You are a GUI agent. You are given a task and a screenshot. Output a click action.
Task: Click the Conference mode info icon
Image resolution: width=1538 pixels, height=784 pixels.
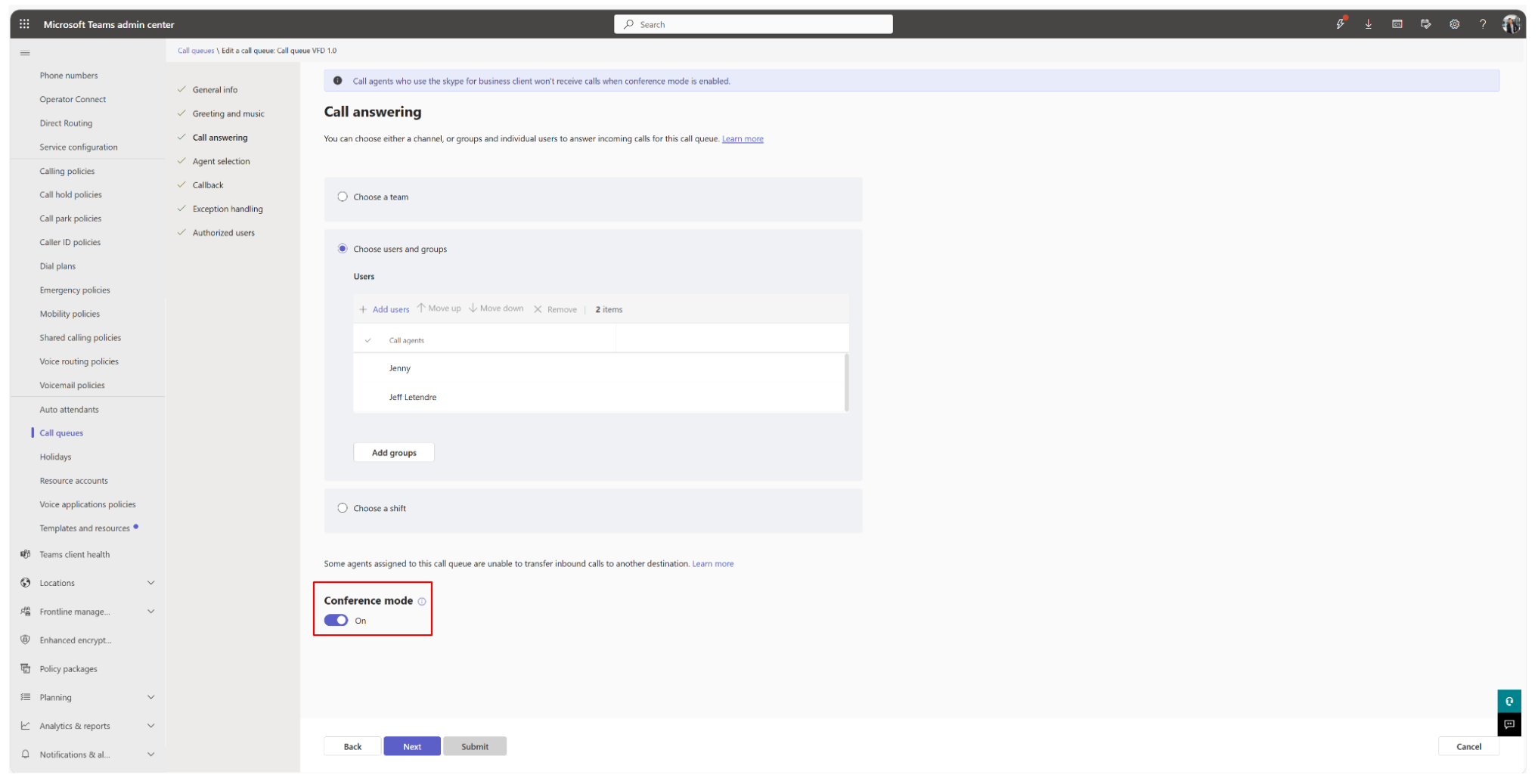pyautogui.click(x=422, y=602)
